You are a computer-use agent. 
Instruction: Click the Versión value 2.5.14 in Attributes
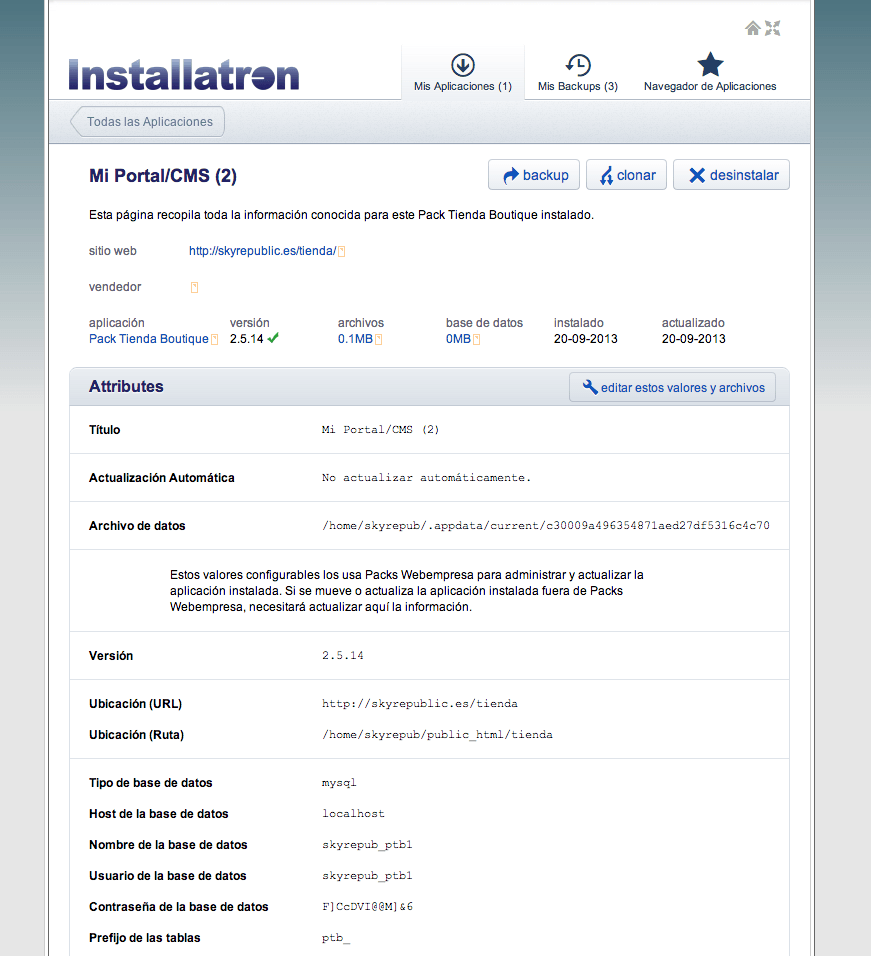click(x=343, y=655)
